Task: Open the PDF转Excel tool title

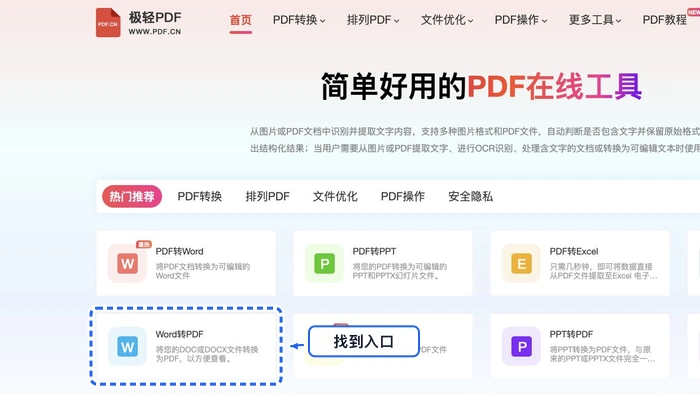Action: click(574, 251)
